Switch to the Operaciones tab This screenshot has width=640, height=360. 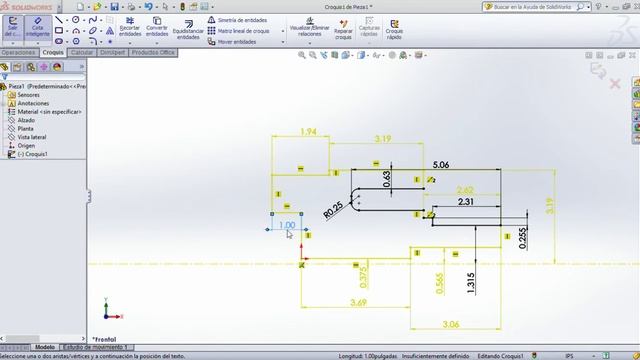tap(18, 53)
